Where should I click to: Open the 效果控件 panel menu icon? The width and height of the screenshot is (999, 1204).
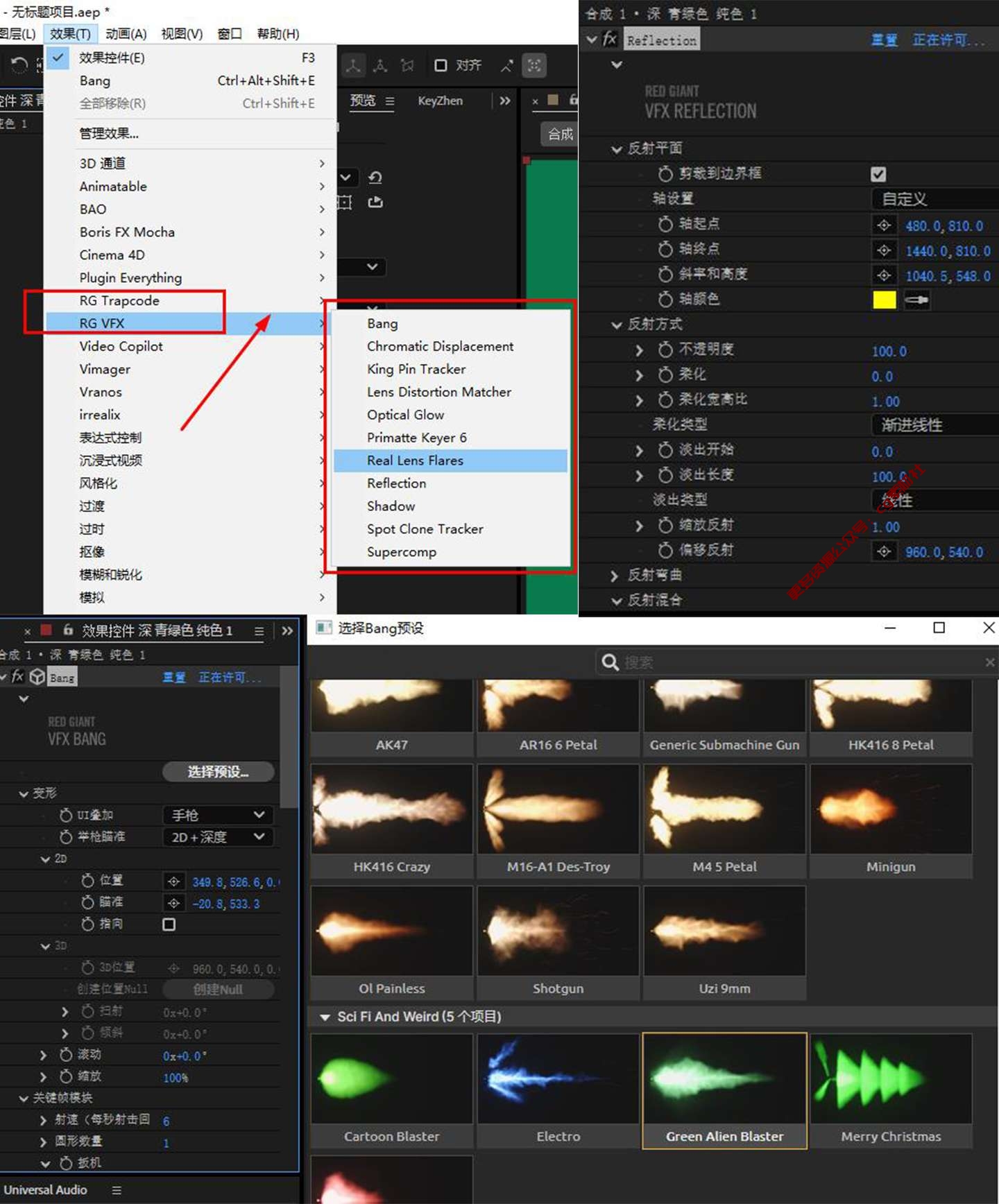[259, 631]
